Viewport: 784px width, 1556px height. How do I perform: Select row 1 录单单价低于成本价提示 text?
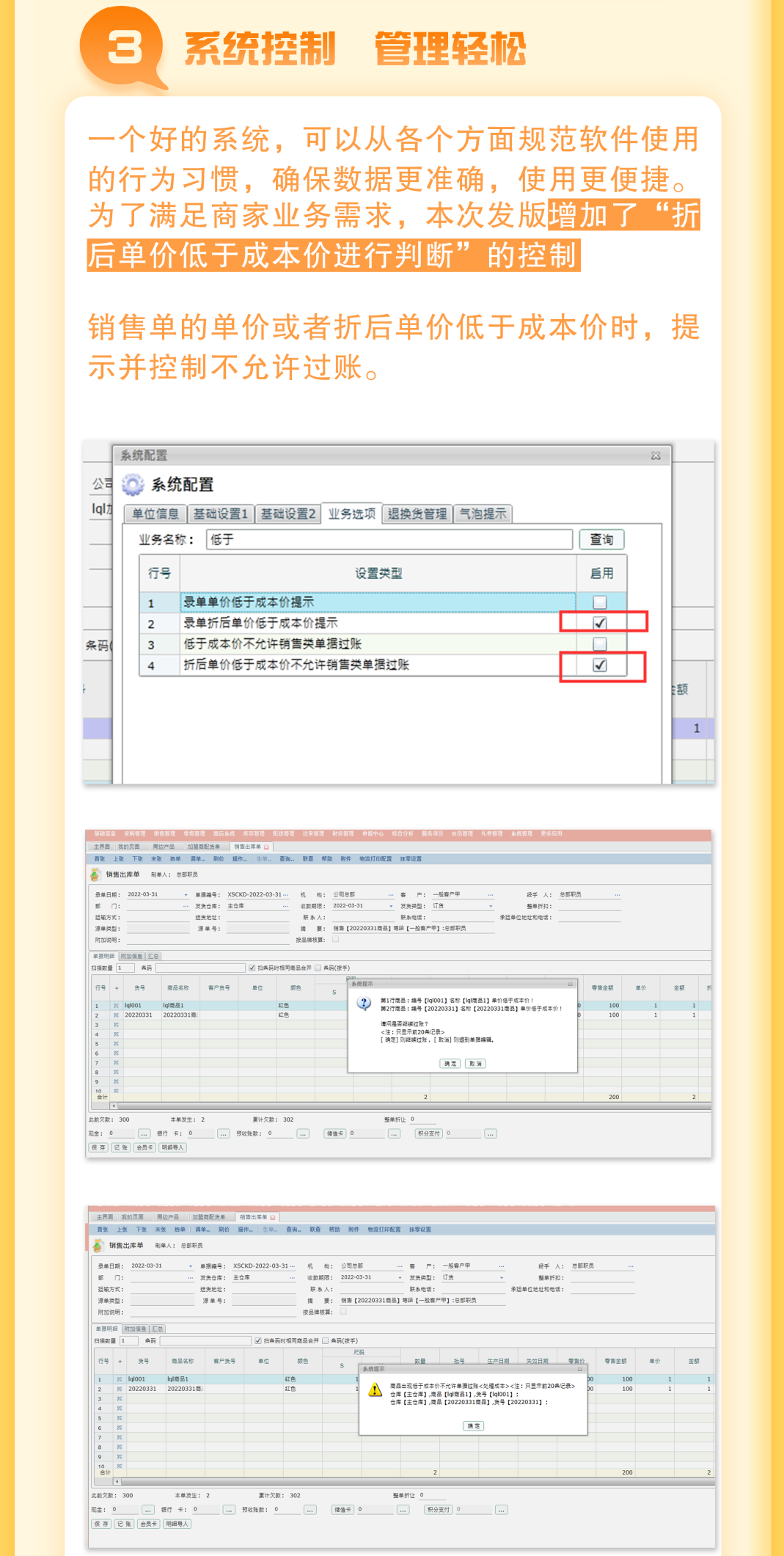click(x=249, y=602)
